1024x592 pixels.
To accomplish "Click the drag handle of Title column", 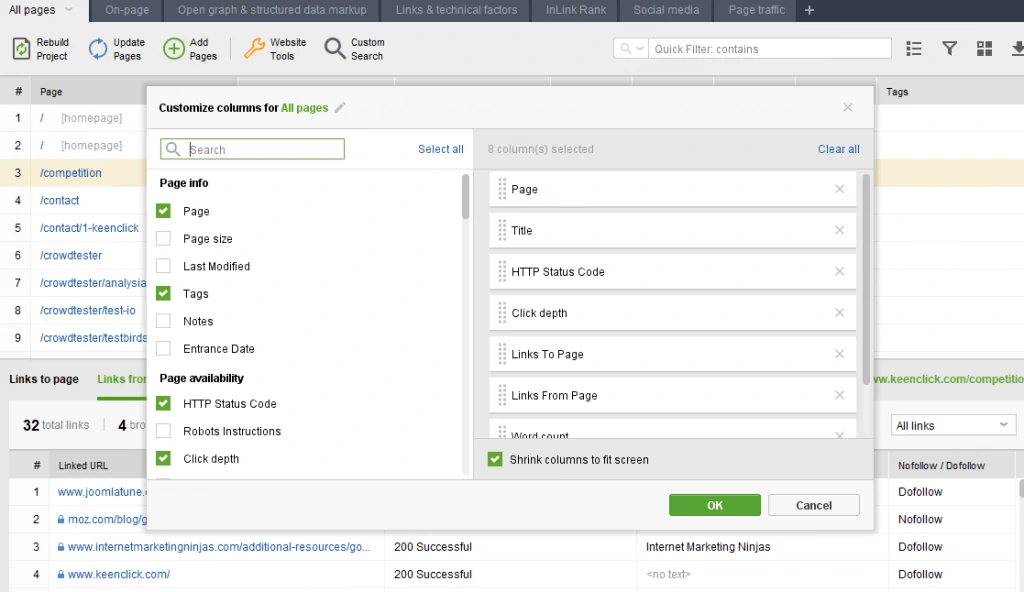I will [502, 230].
